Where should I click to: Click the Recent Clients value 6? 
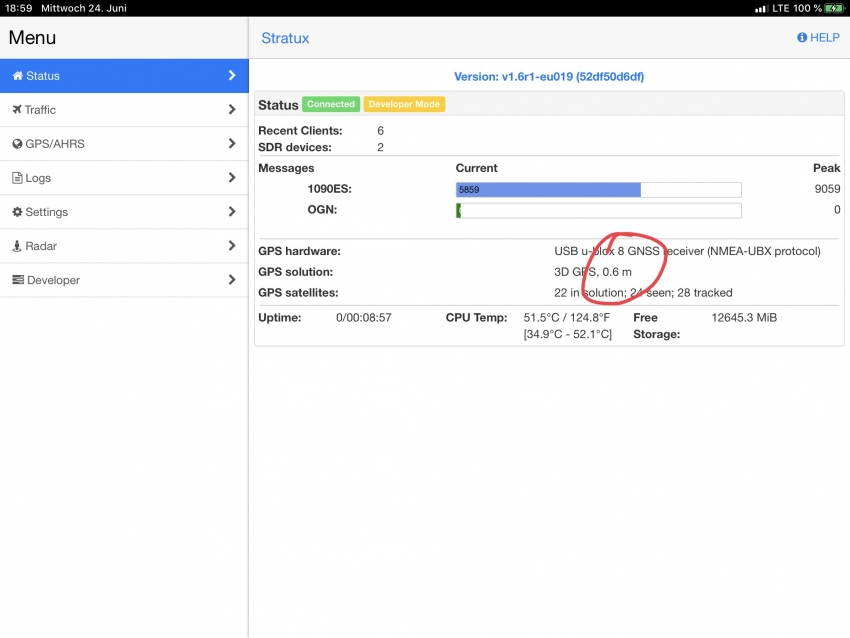(x=381, y=131)
